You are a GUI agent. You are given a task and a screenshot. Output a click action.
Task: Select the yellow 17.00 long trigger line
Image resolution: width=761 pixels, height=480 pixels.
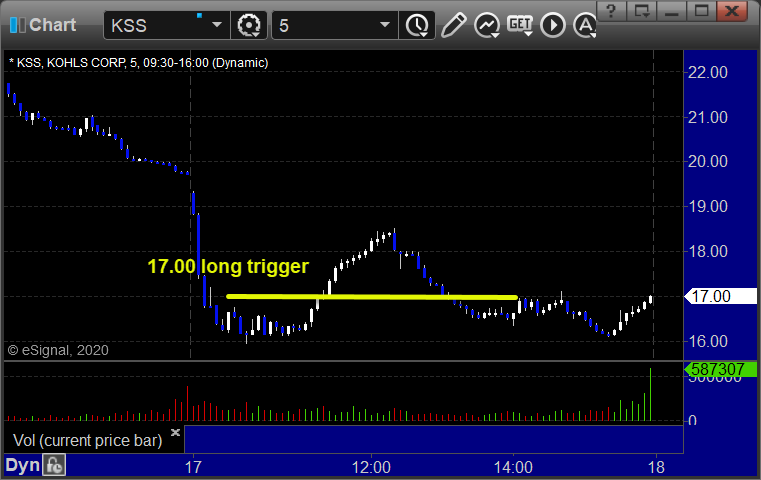click(372, 297)
